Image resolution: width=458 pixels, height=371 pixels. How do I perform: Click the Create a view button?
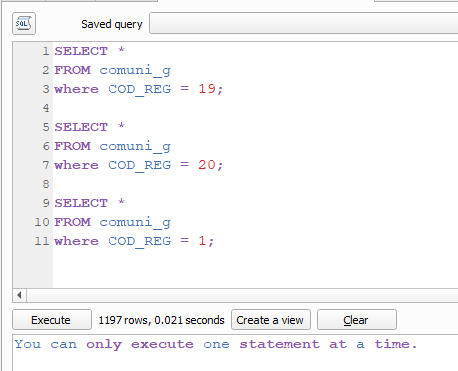(271, 320)
